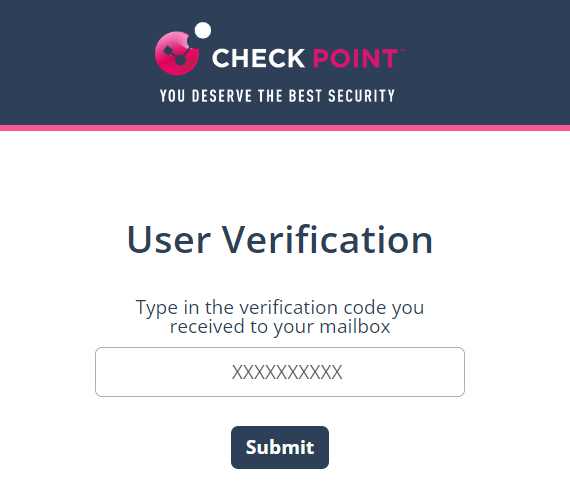
Task: Click the trademark symbol after POINT
Action: pyautogui.click(x=402, y=51)
